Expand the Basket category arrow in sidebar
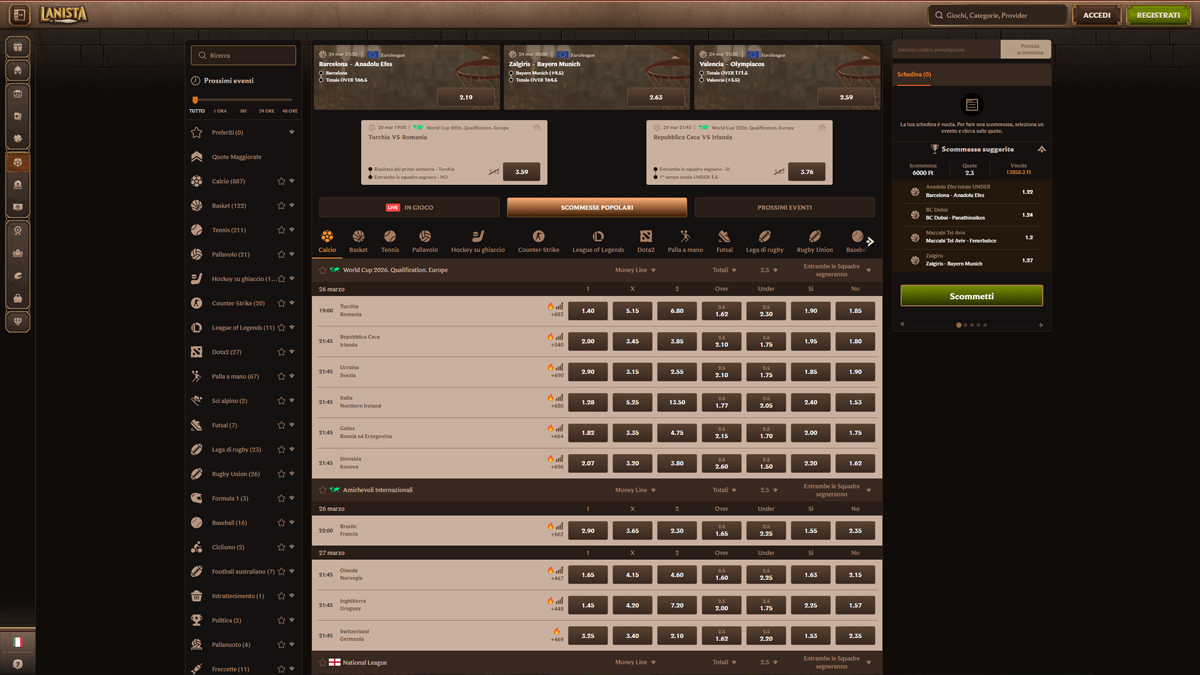Viewport: 1200px width, 675px height. (292, 206)
